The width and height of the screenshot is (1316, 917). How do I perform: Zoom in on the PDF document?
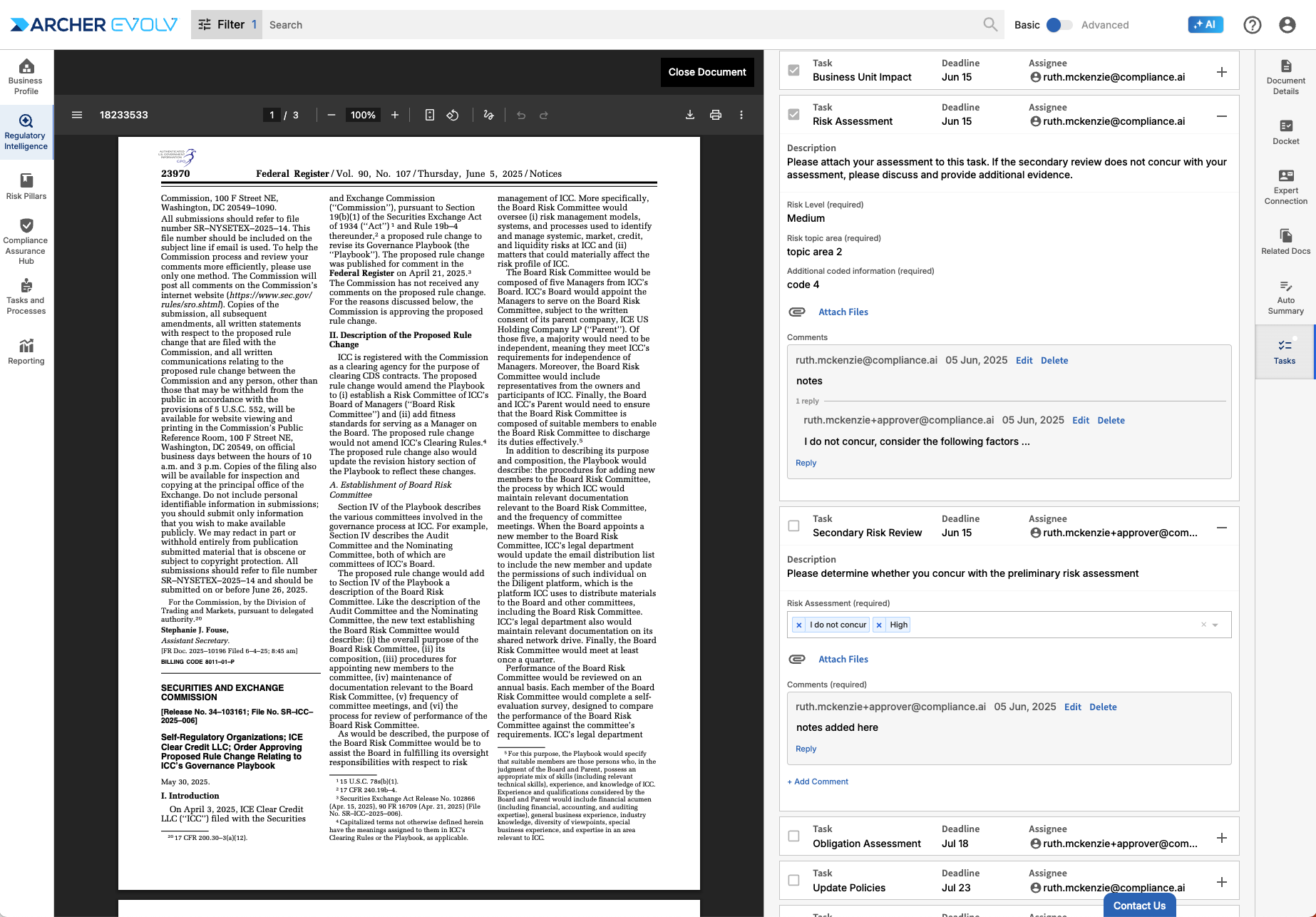(x=395, y=115)
